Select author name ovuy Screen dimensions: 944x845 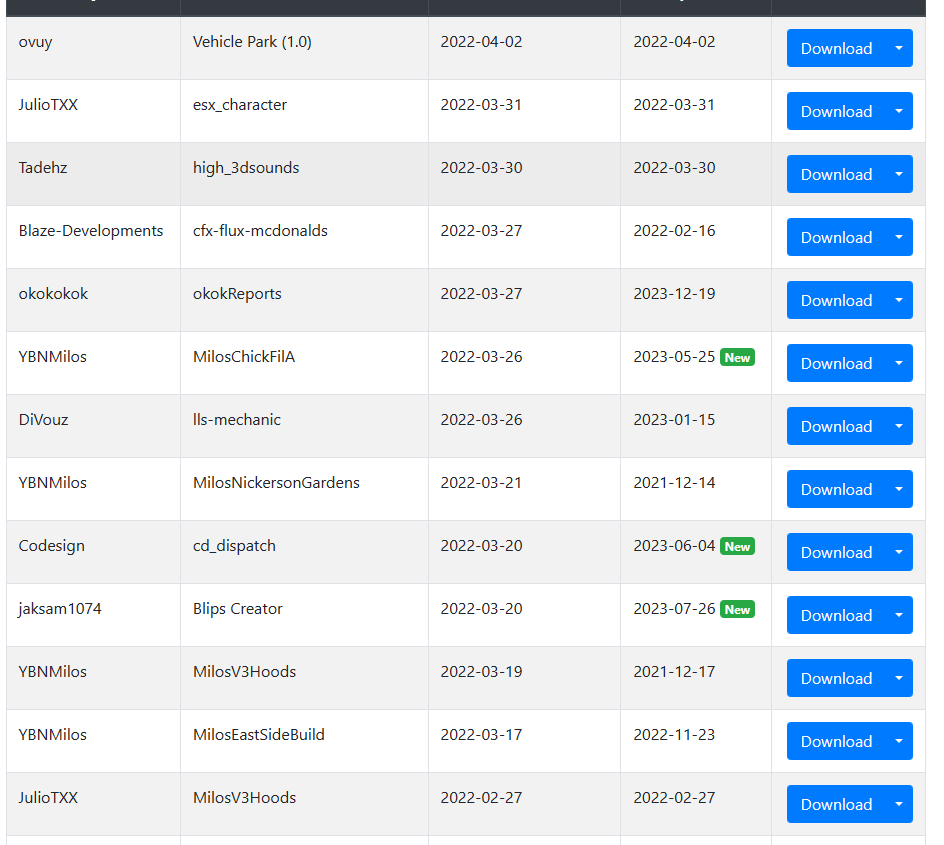36,43
